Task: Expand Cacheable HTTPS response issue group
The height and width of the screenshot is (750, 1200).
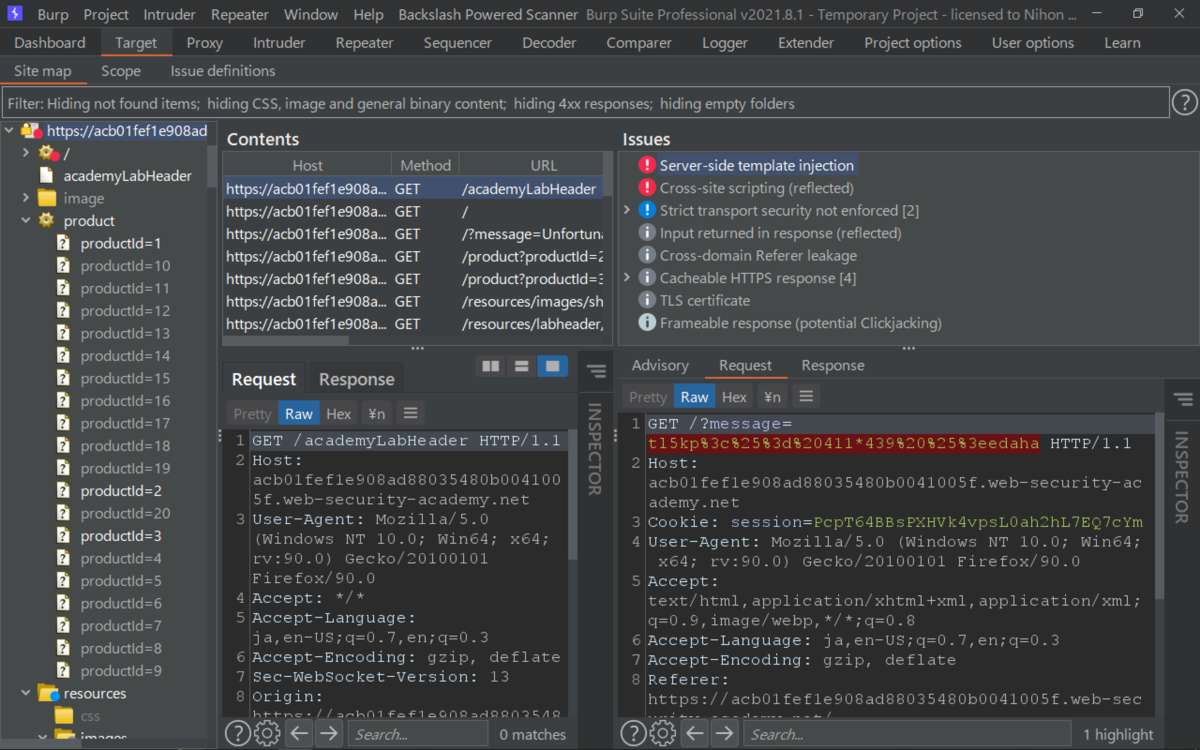Action: 627,278
